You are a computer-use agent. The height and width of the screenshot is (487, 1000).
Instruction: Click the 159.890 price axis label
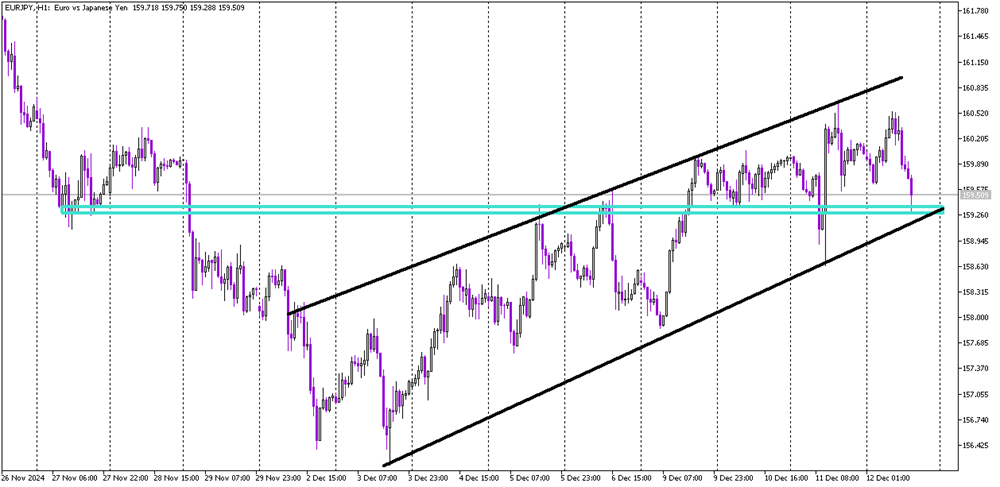click(x=976, y=164)
